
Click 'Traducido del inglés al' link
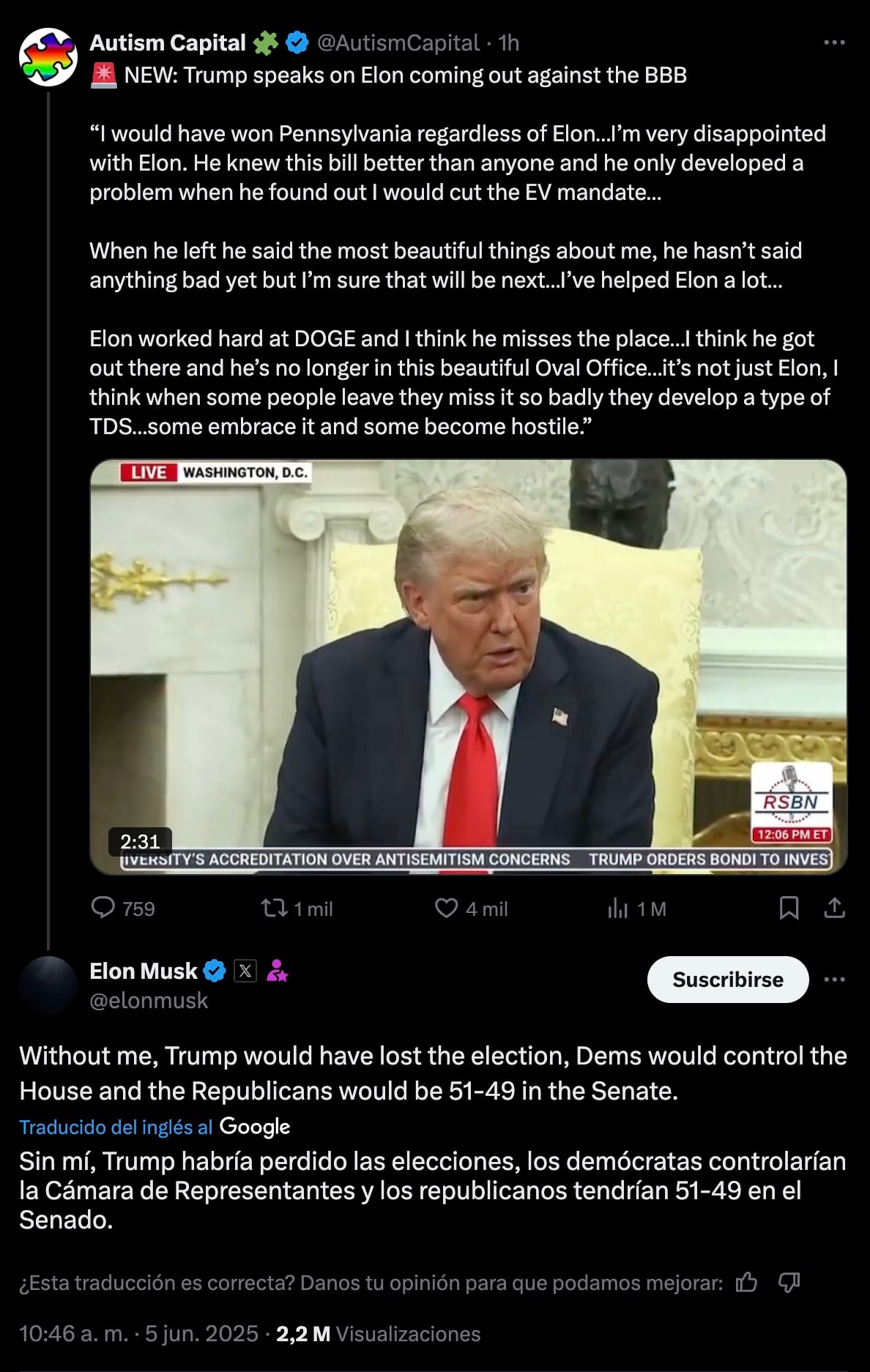tap(116, 1127)
